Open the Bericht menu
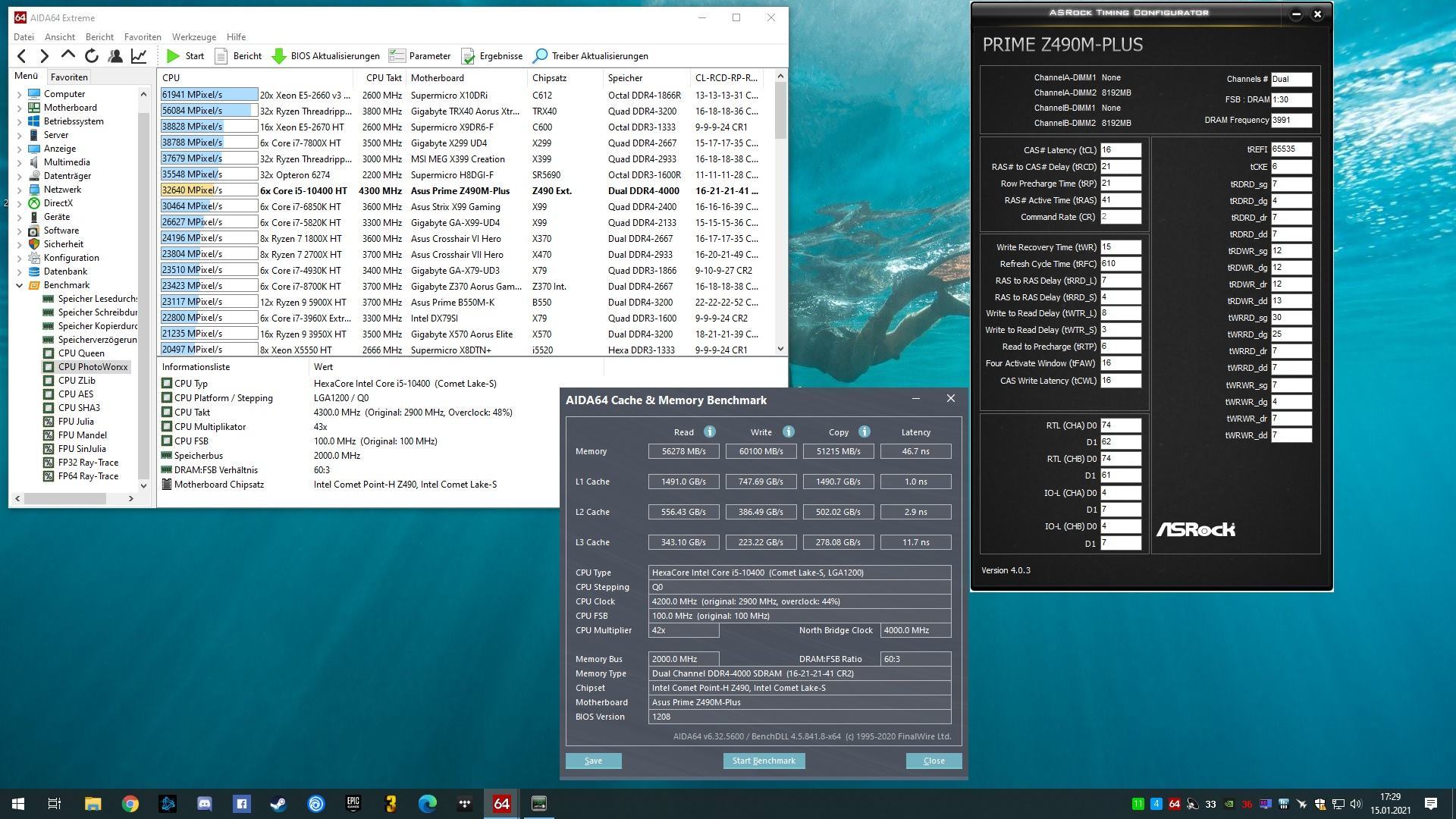The height and width of the screenshot is (819, 1456). point(99,36)
